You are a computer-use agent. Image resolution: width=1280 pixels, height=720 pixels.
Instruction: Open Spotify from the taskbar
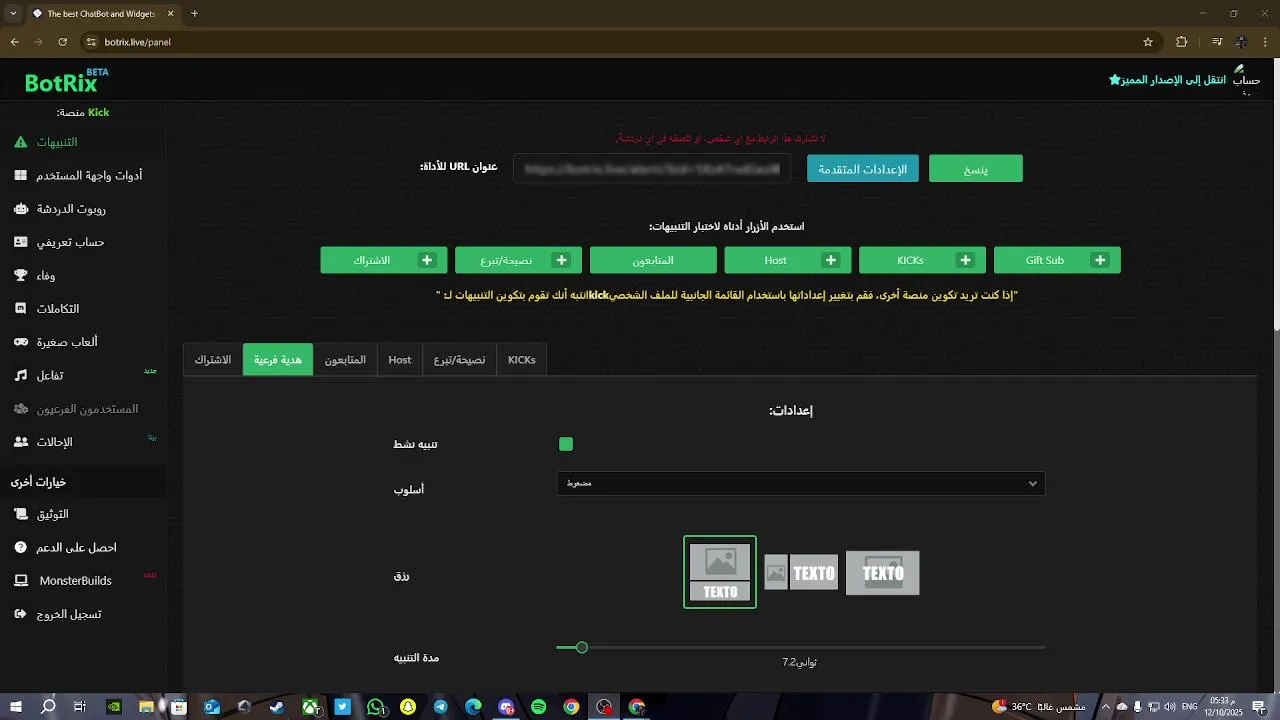[538, 707]
